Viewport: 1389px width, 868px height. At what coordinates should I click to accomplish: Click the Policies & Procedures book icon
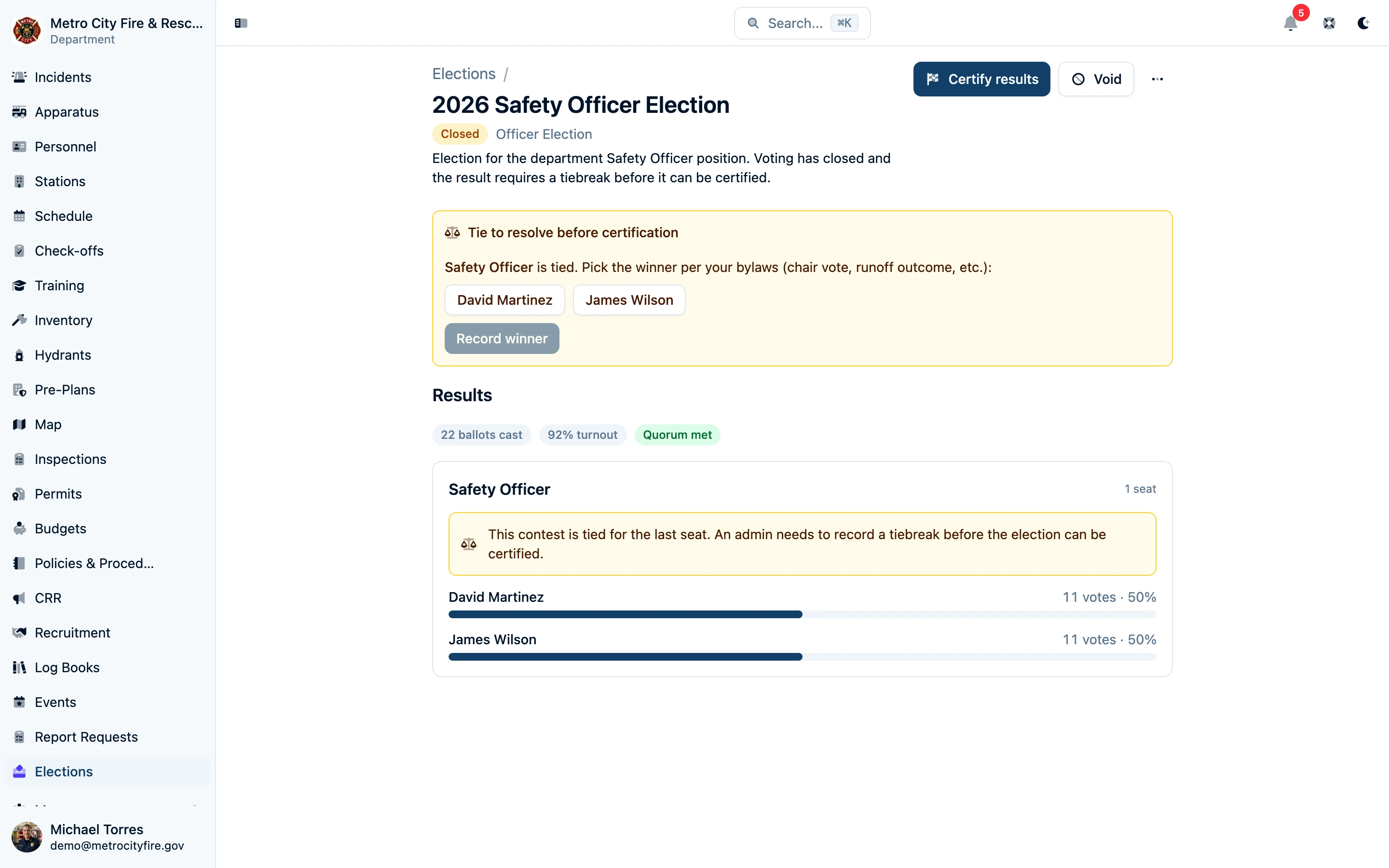pyautogui.click(x=19, y=563)
